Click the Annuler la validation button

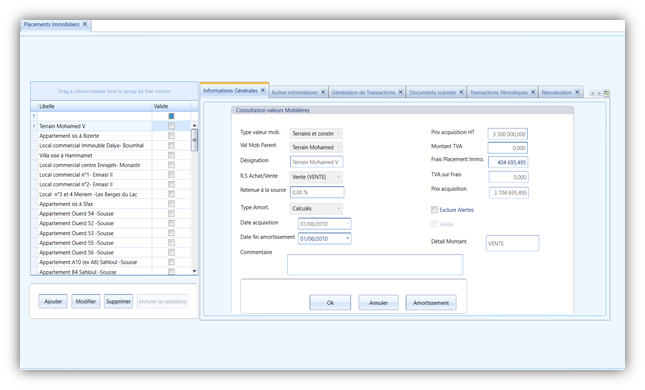pos(162,301)
